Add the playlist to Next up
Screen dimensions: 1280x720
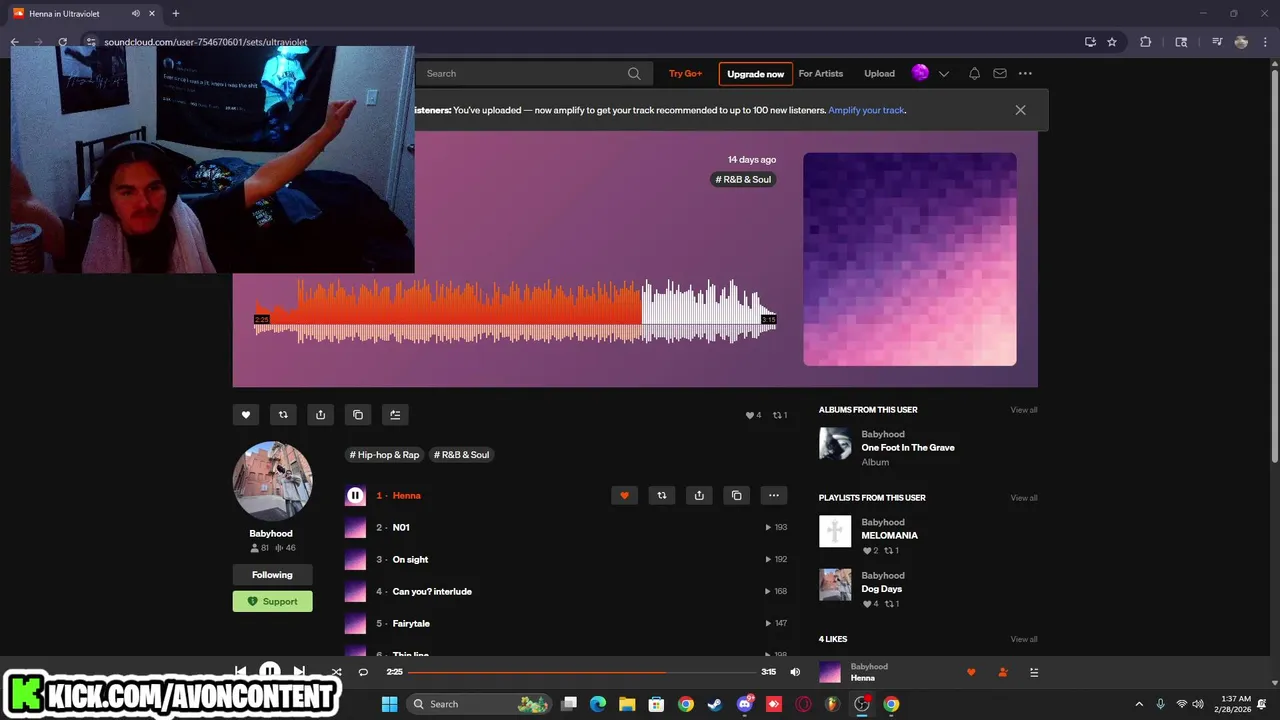(395, 415)
